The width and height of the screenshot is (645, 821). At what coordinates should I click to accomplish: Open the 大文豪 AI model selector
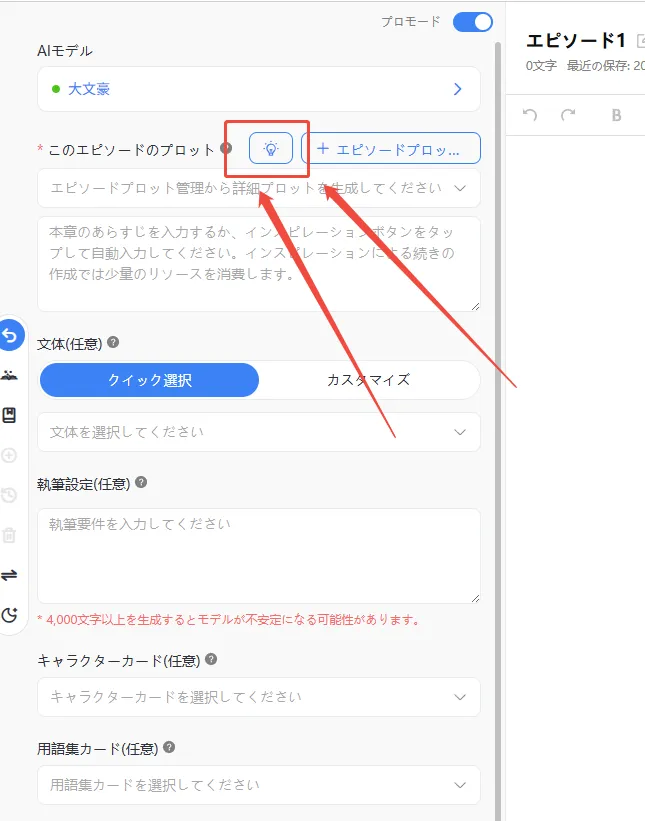click(x=259, y=89)
